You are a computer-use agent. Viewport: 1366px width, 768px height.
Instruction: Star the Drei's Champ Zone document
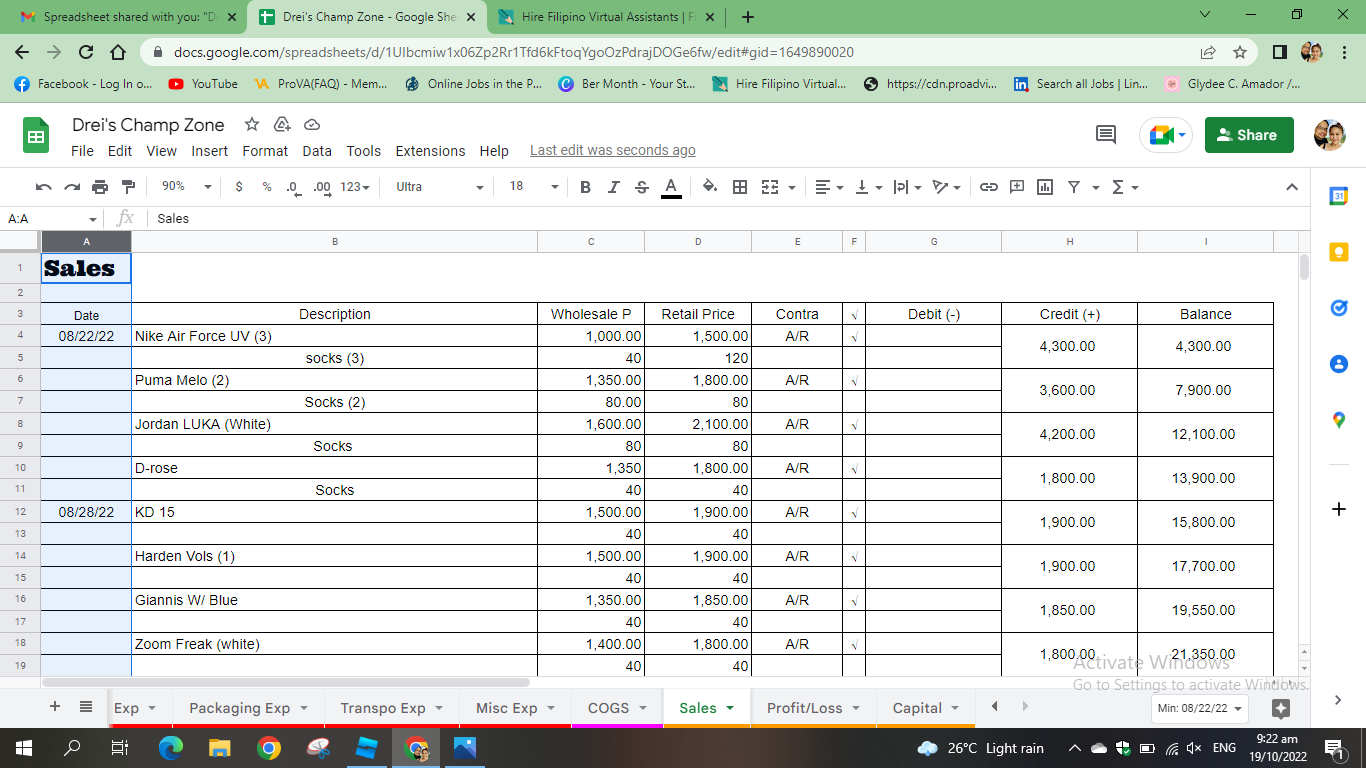click(252, 124)
